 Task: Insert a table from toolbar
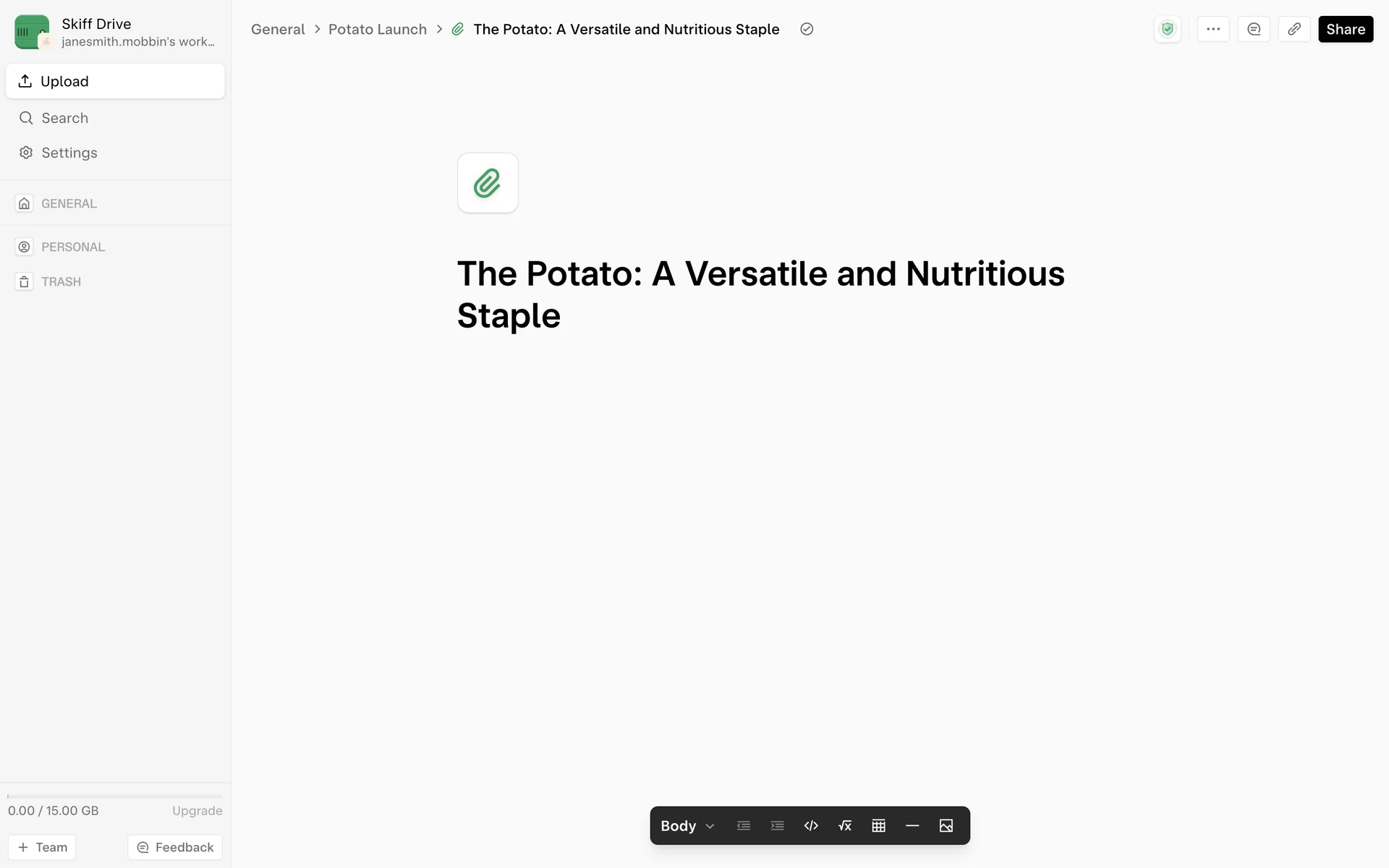pyautogui.click(x=878, y=825)
